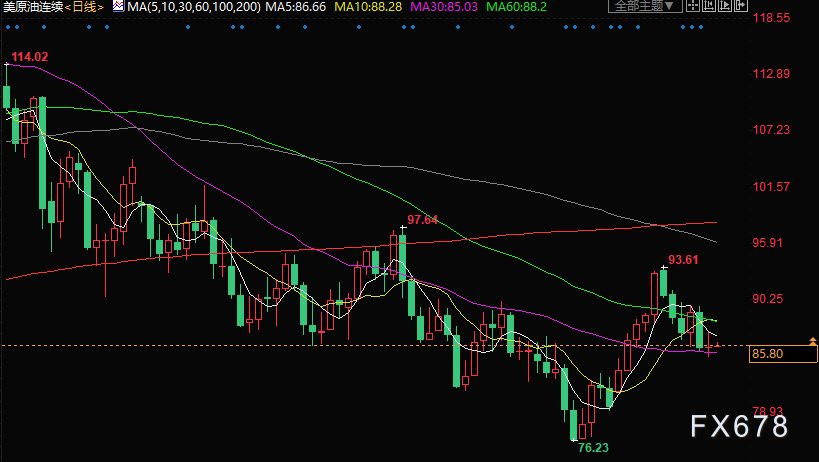Screen dimensions: 819x462
Task: Click the 118.55 axis price label
Action: (771, 18)
